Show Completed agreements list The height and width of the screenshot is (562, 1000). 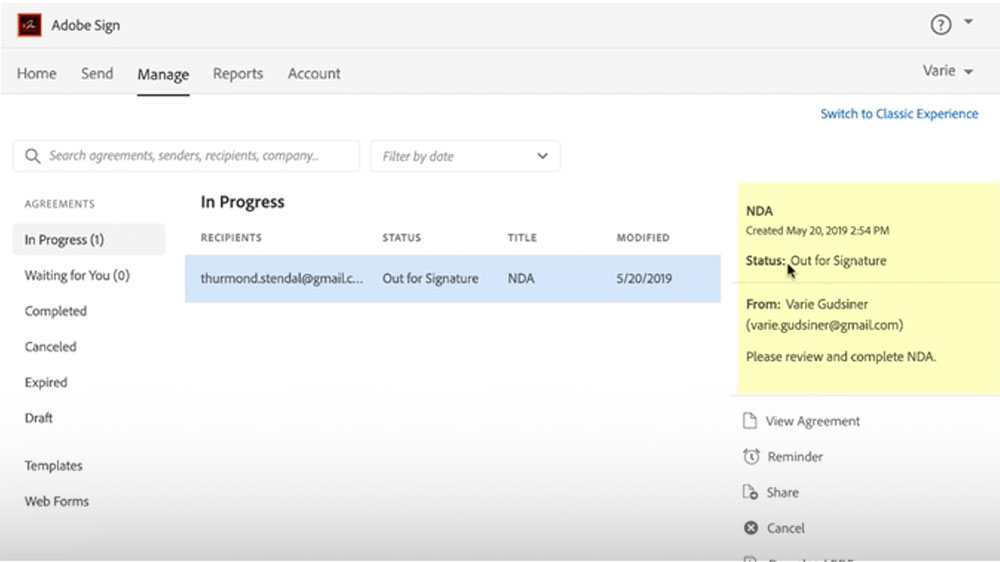(56, 311)
